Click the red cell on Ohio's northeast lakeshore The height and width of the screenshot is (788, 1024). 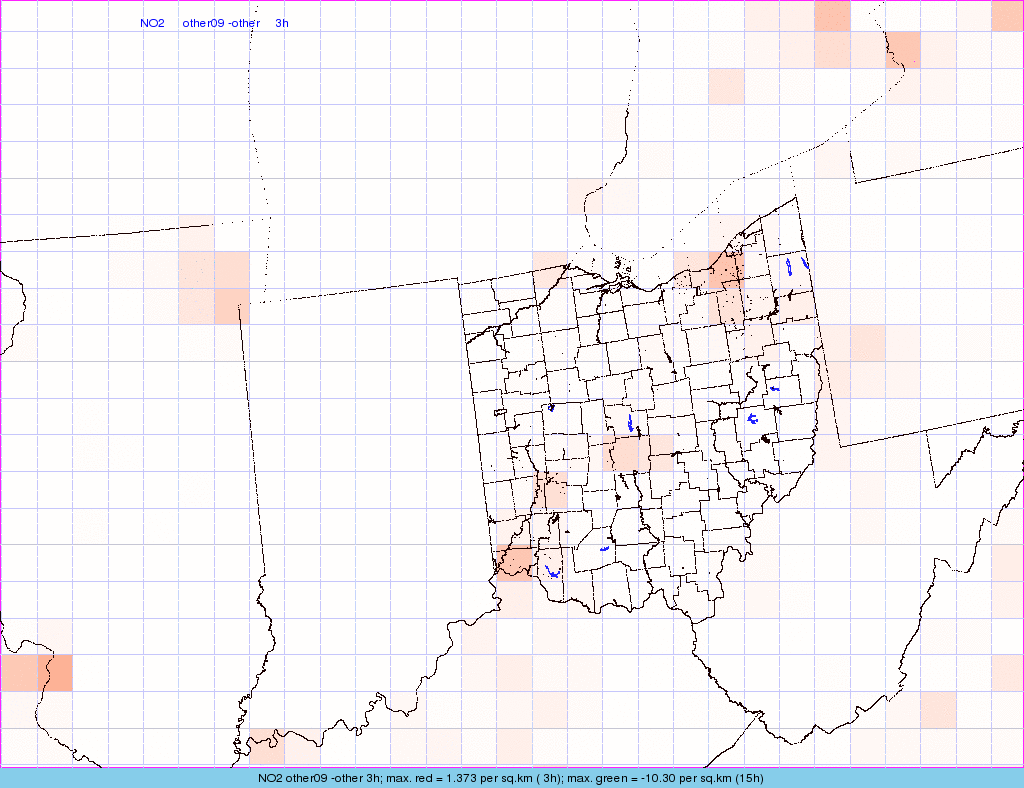[x=726, y=271]
